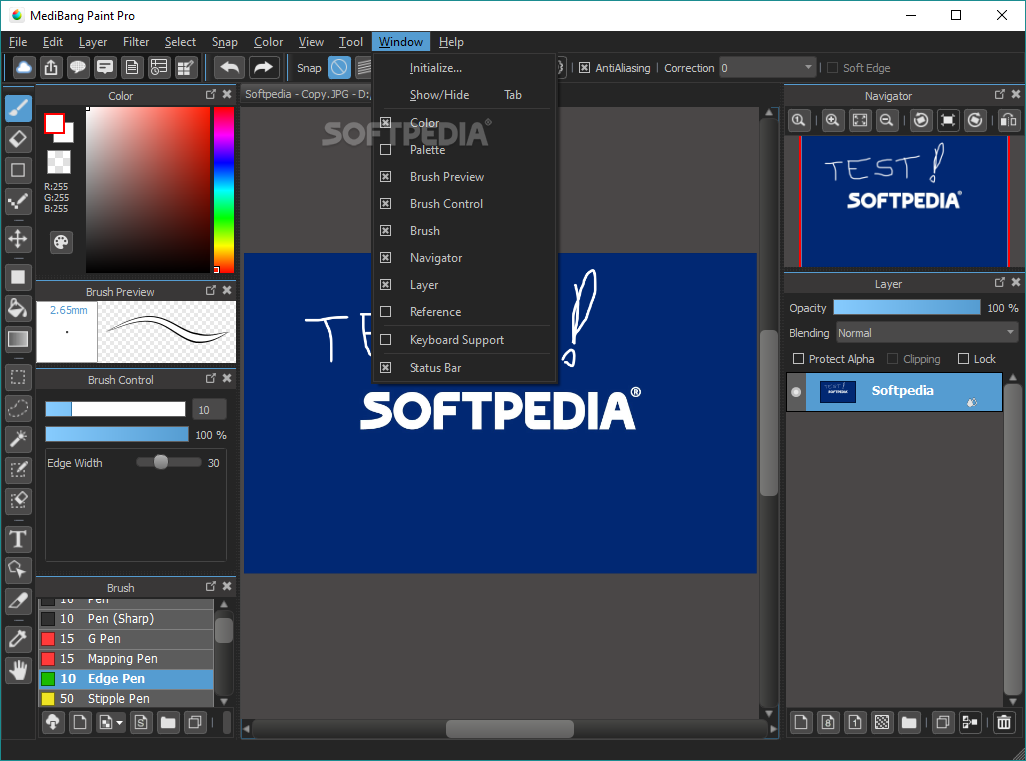Choose Initialize... in Window menu
Image resolution: width=1026 pixels, height=761 pixels.
coord(465,68)
